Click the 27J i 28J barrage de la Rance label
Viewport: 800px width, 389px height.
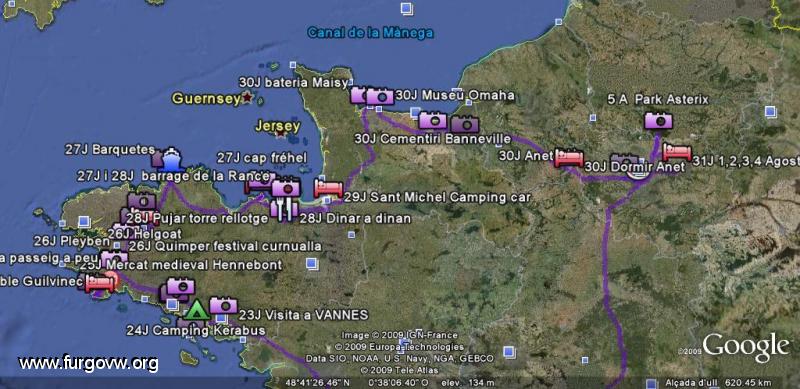pyautogui.click(x=173, y=176)
